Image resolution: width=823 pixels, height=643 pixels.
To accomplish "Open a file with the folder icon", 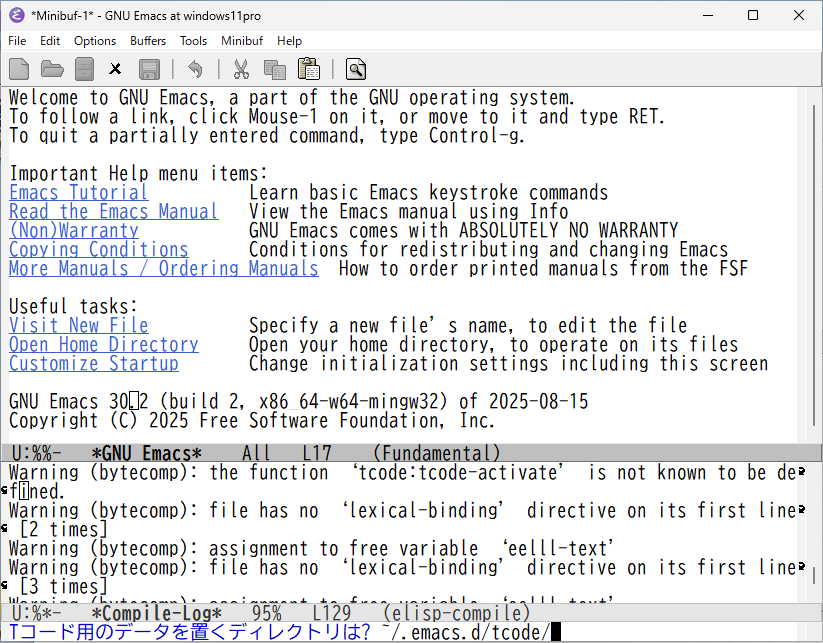I will click(52, 69).
